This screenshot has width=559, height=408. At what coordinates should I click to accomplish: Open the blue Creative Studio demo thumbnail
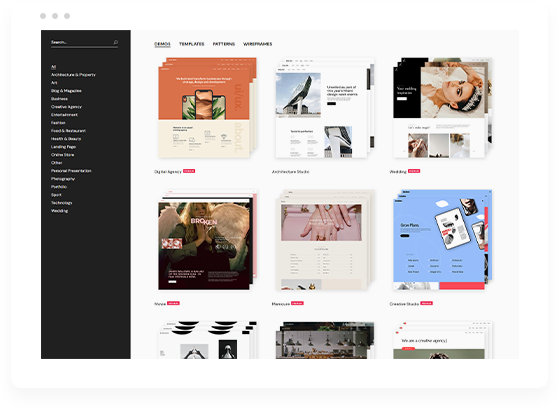[x=442, y=240]
